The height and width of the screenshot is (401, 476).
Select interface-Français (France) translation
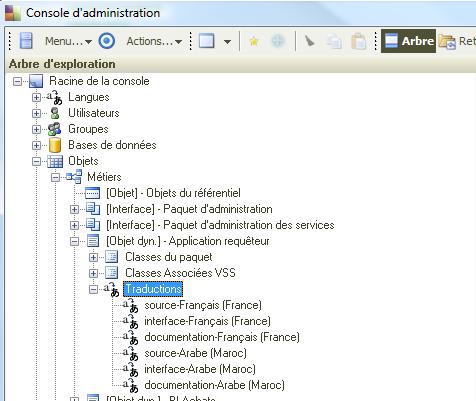tap(207, 321)
